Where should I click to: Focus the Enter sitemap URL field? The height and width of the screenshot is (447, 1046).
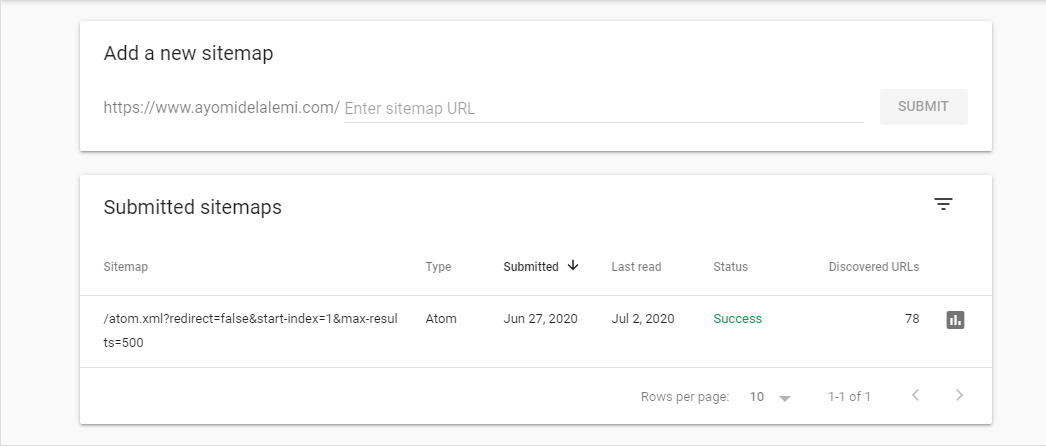pos(603,108)
